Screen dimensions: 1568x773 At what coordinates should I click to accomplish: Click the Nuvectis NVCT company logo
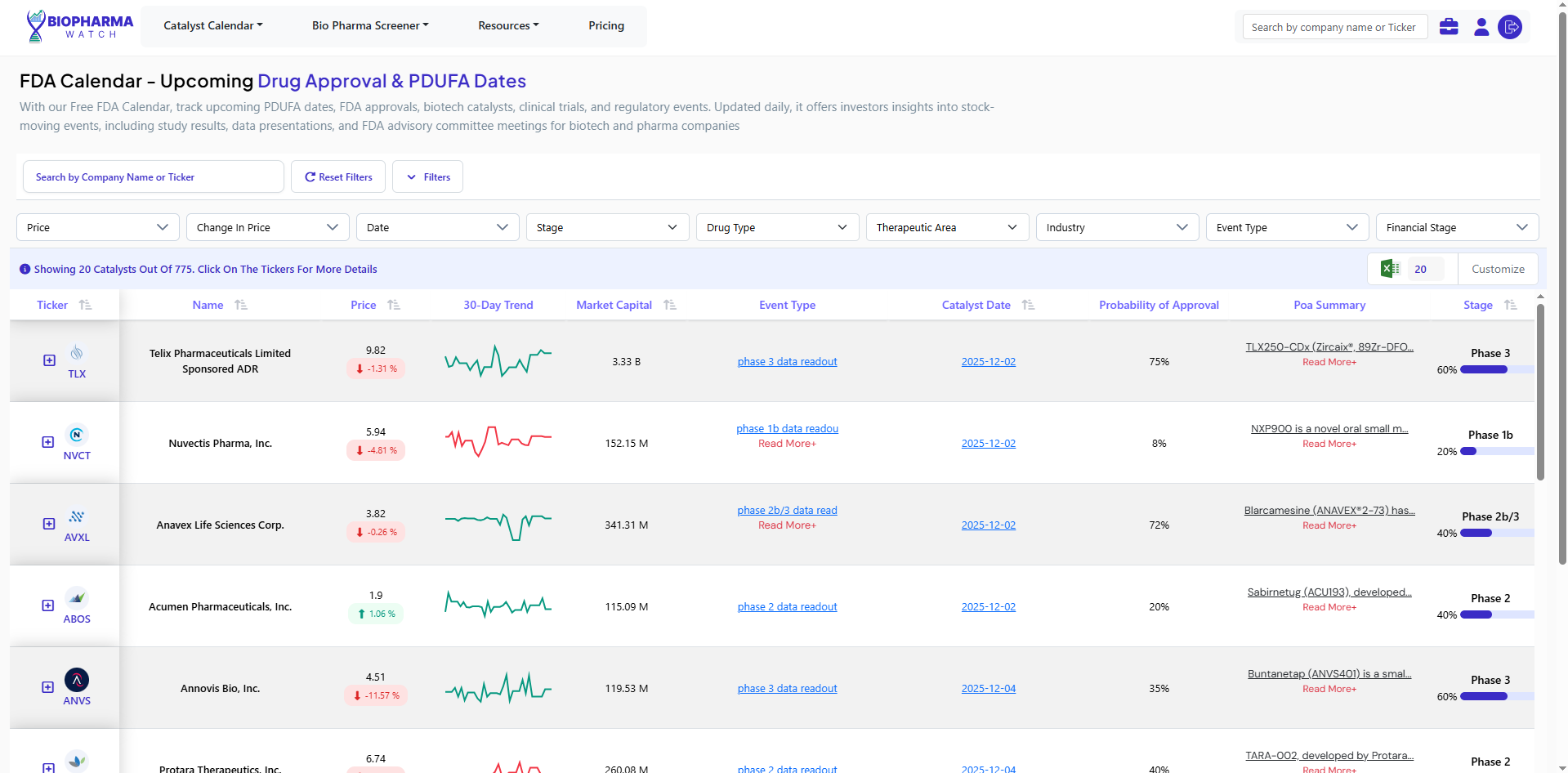coord(77,435)
